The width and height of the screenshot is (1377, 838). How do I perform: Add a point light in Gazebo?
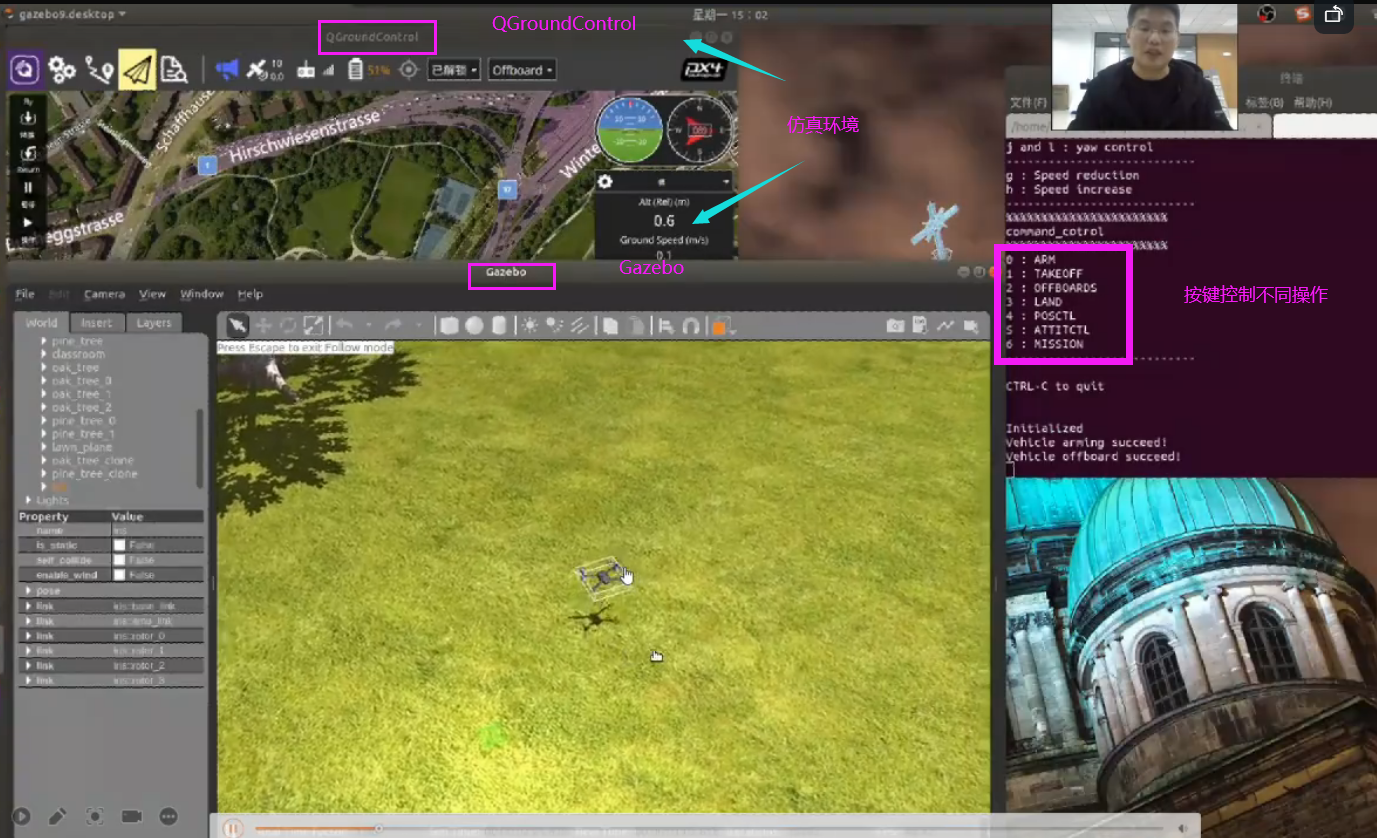point(529,325)
